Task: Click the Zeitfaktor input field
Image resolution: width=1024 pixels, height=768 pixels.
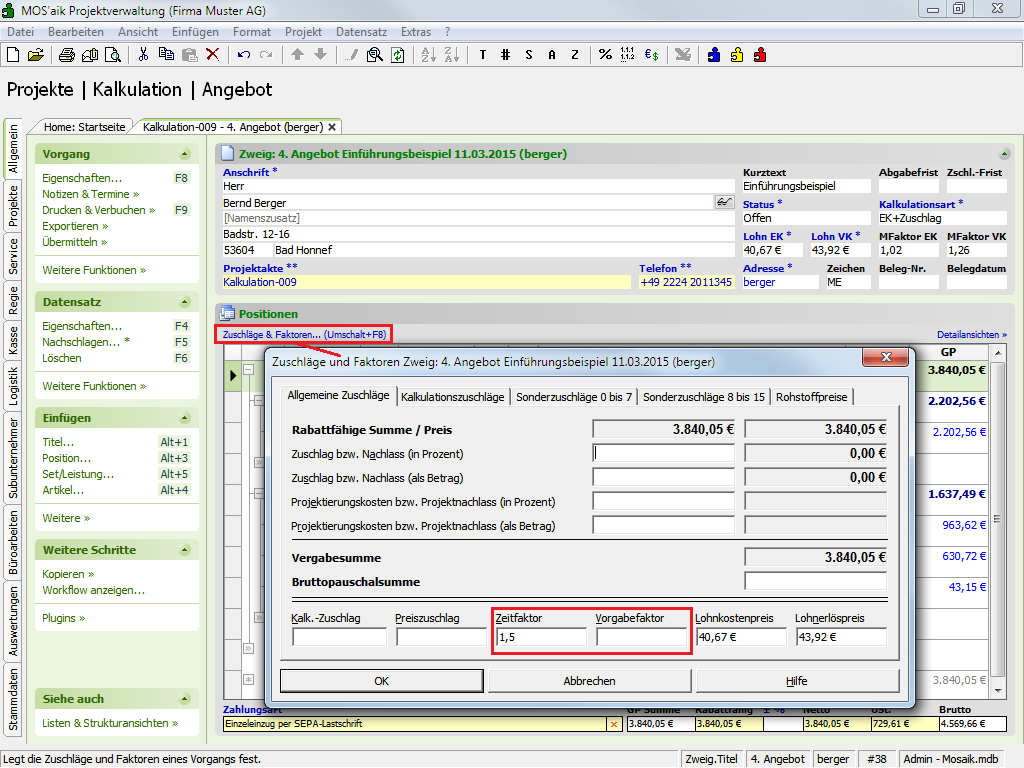Action: pos(541,637)
